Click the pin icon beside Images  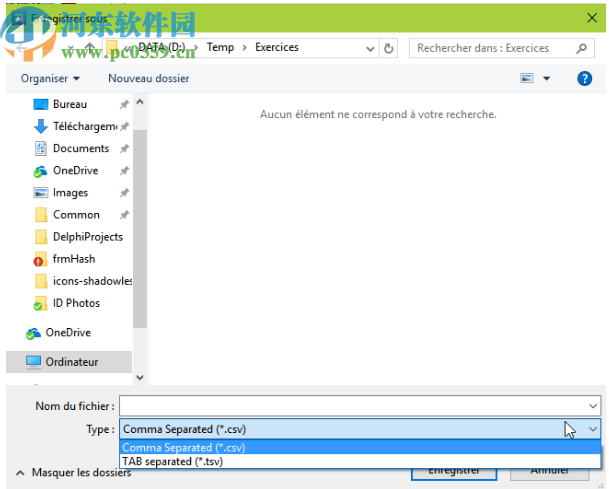tap(124, 193)
